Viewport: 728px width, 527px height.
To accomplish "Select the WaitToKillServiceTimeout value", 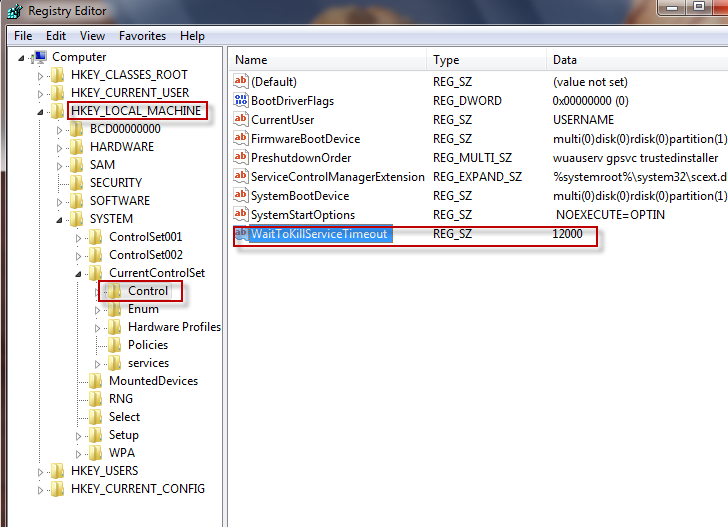I will 319,234.
